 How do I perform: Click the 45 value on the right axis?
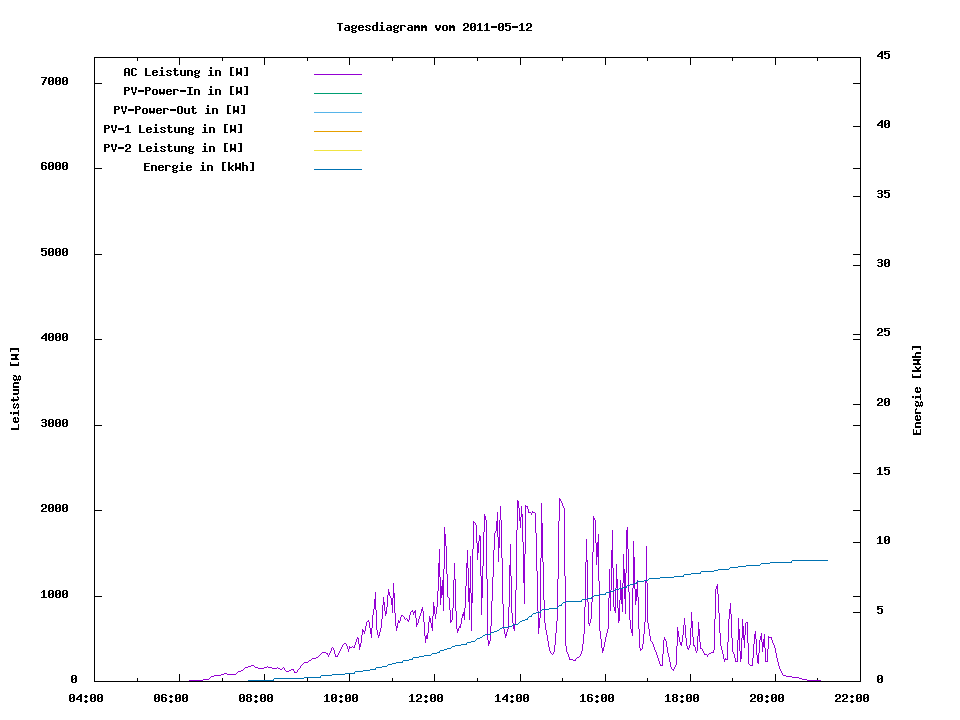coord(883,55)
